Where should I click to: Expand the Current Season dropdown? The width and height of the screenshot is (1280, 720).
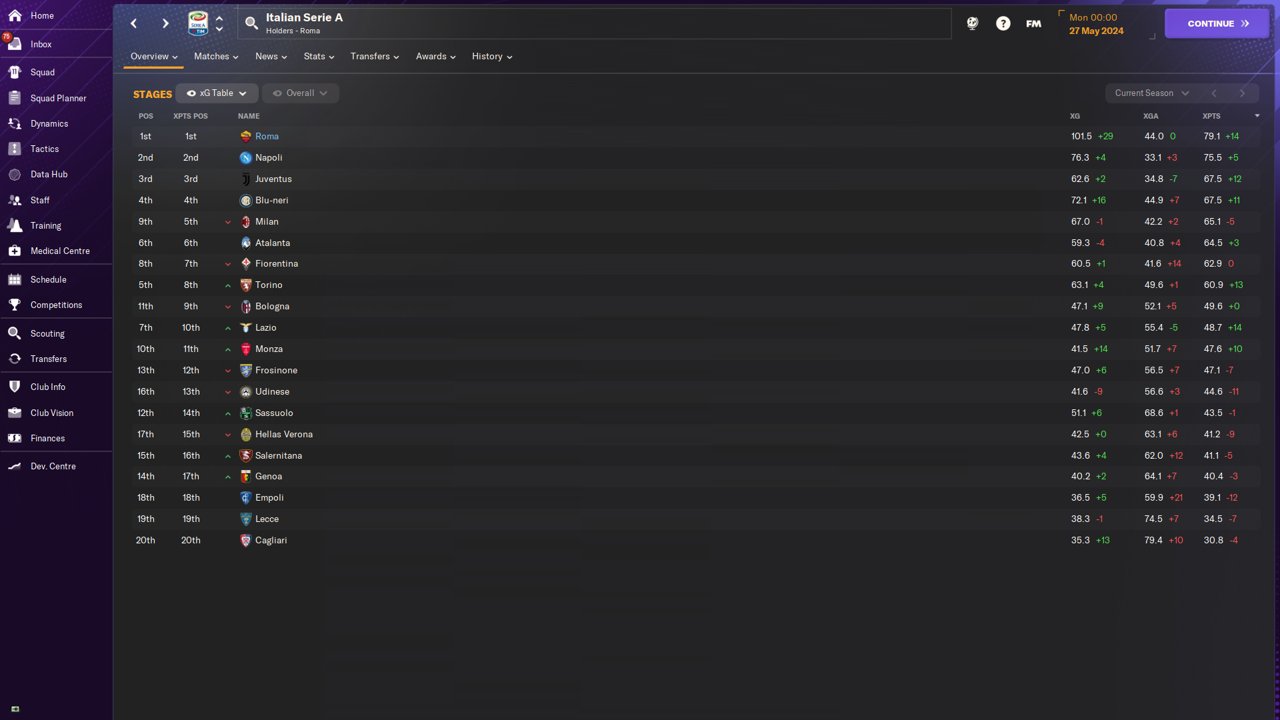tap(1151, 93)
